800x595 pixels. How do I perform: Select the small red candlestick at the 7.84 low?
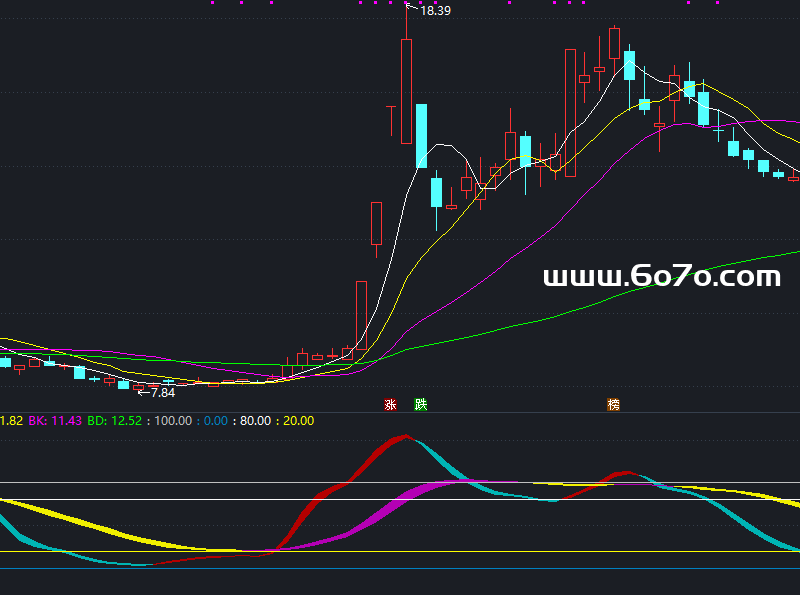pyautogui.click(x=138, y=388)
